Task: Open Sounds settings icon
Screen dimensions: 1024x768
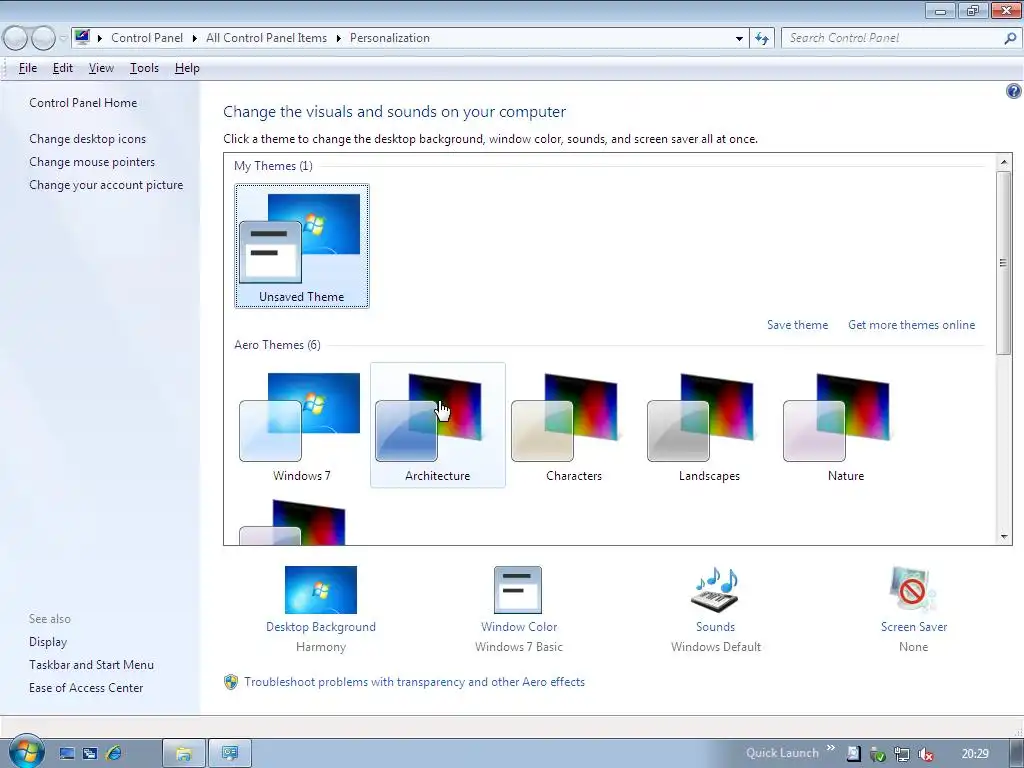Action: (715, 590)
